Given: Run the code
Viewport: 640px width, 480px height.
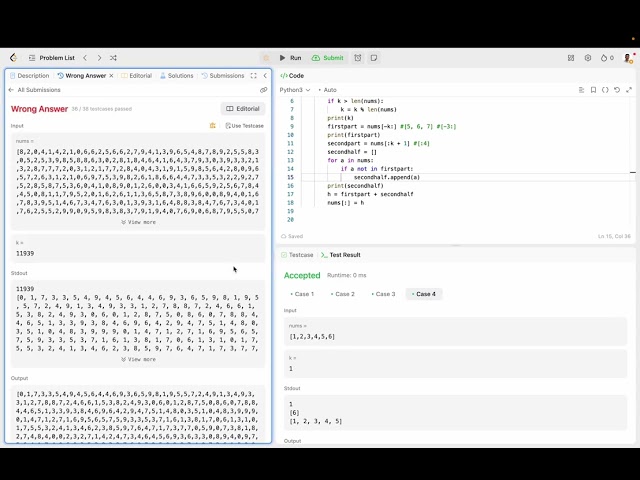Looking at the screenshot, I should coord(291,58).
